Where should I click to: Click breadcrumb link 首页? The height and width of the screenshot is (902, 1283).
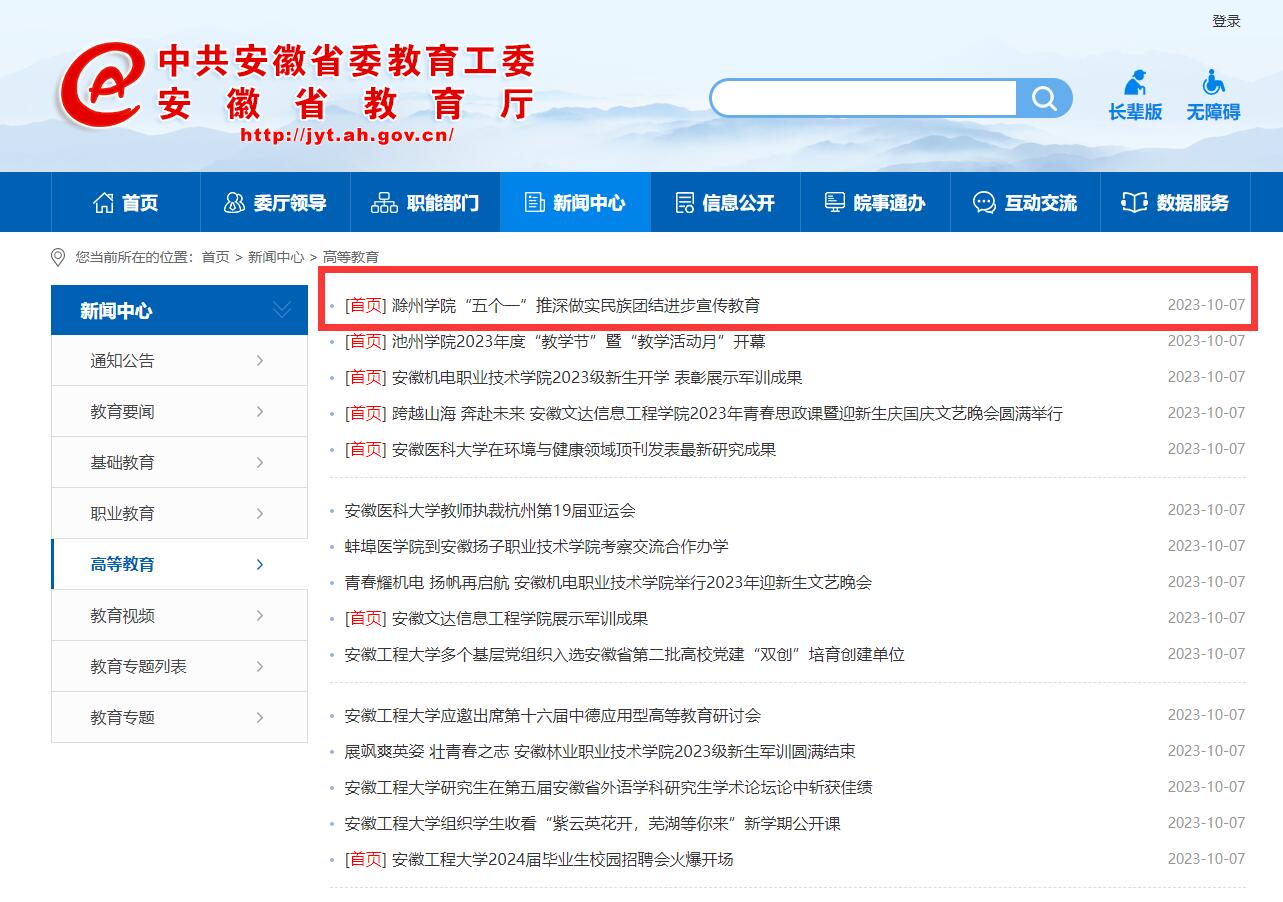coord(215,257)
